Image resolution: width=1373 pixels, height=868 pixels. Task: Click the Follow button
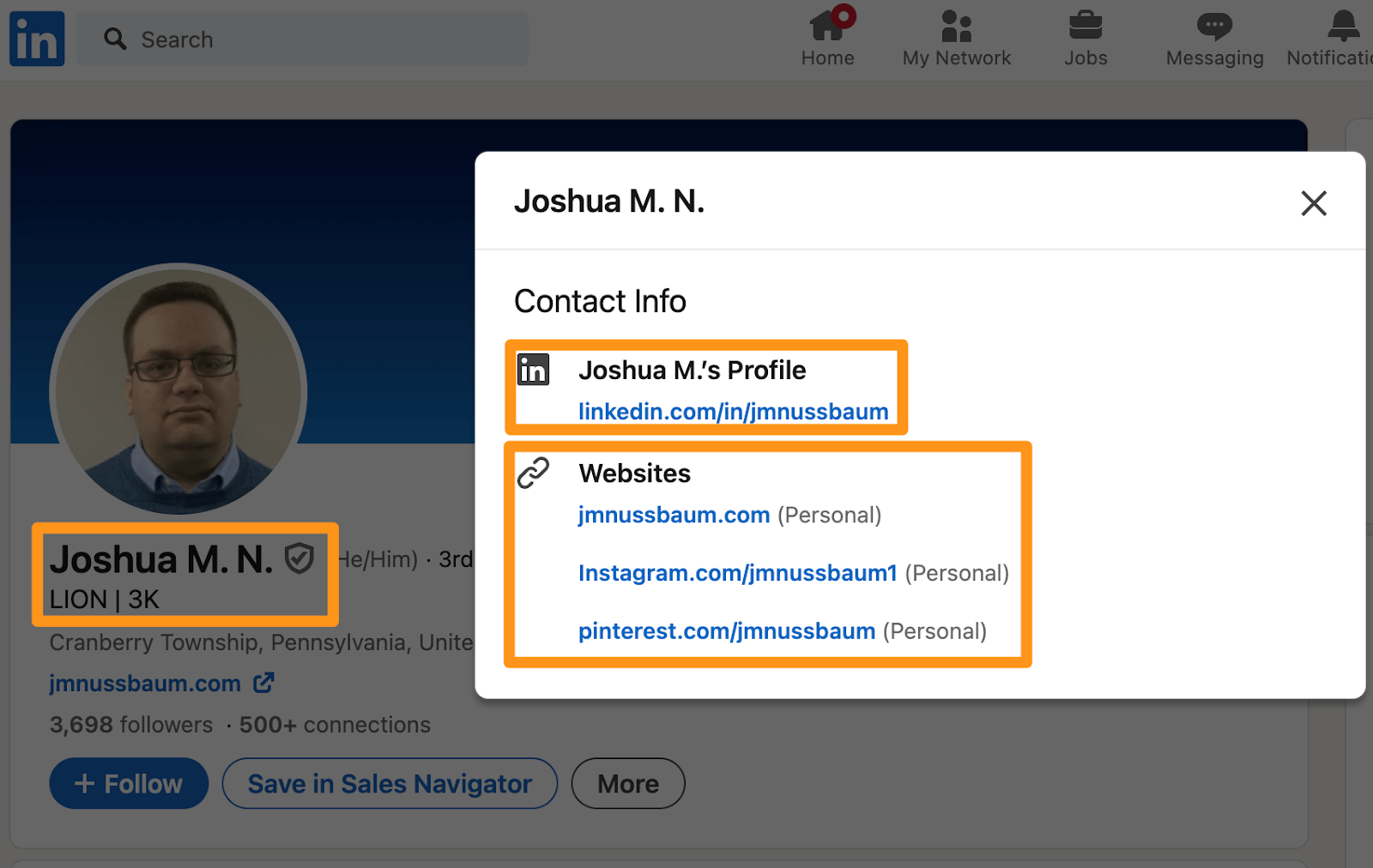tap(129, 783)
